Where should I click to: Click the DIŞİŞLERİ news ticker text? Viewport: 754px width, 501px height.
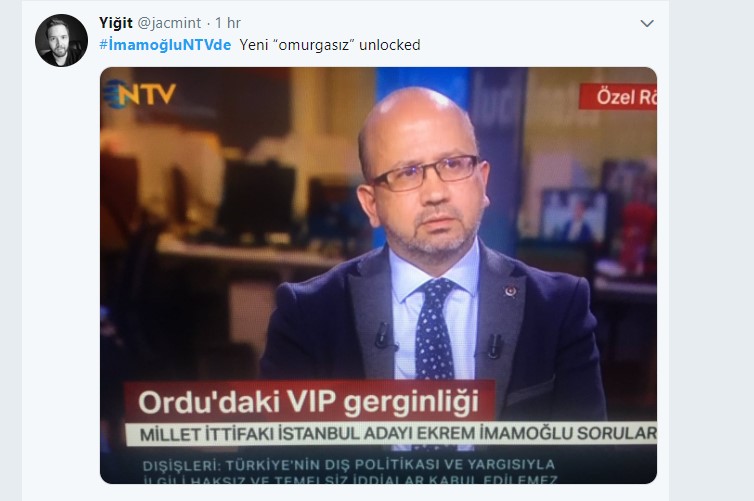pyautogui.click(x=350, y=470)
